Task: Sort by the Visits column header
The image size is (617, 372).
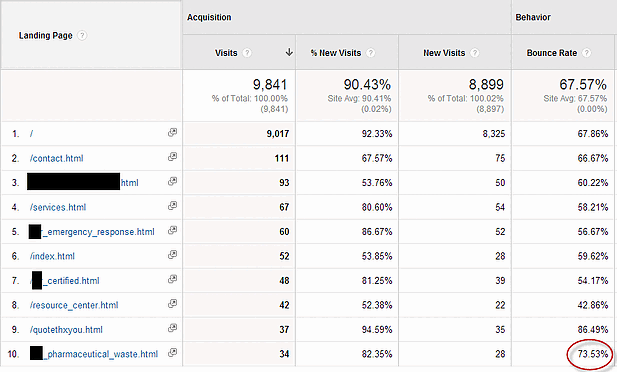Action: pos(226,53)
